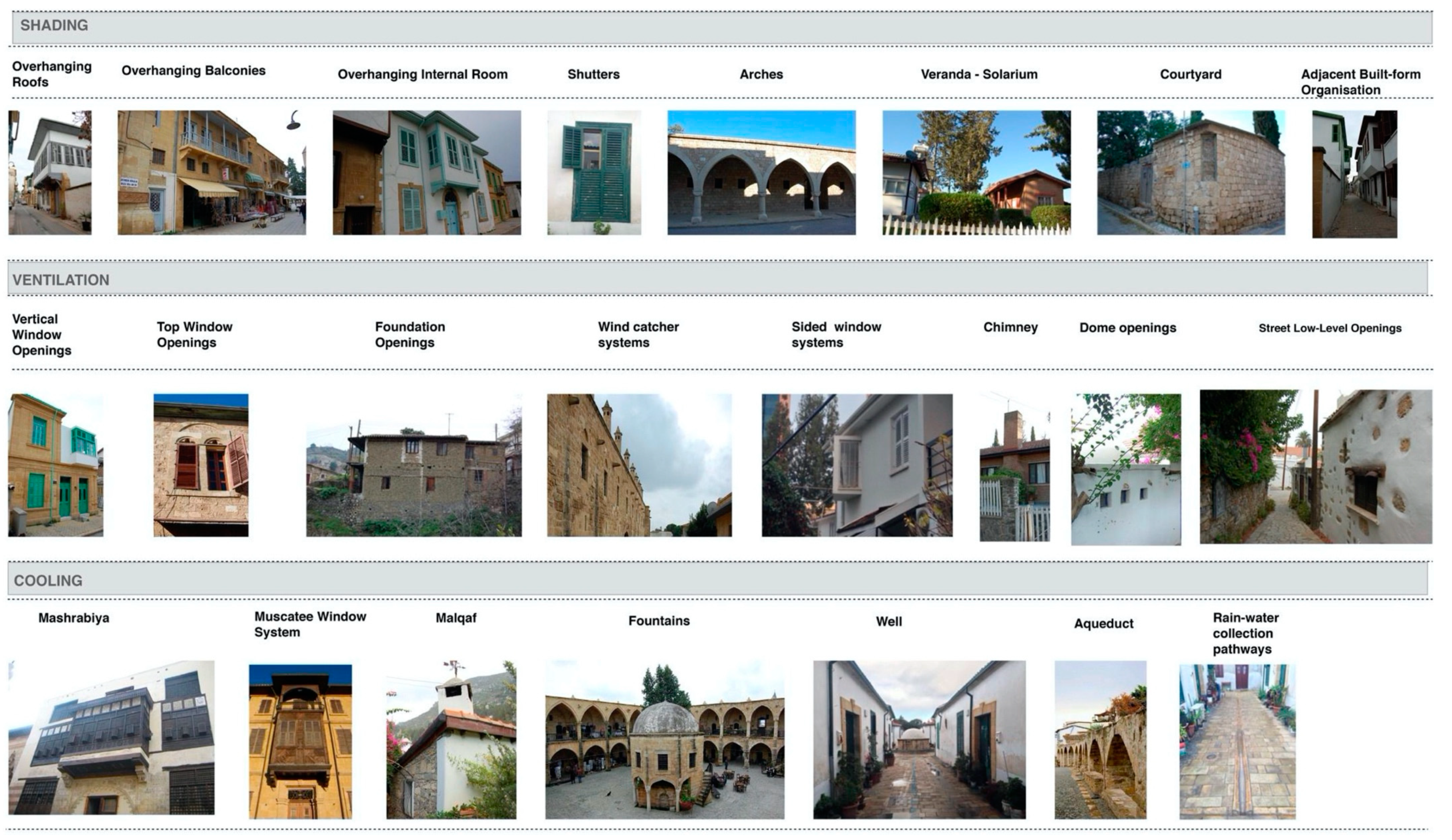The height and width of the screenshot is (840, 1452).
Task: Click the Malqaf rooftop tower image
Action: [x=451, y=740]
